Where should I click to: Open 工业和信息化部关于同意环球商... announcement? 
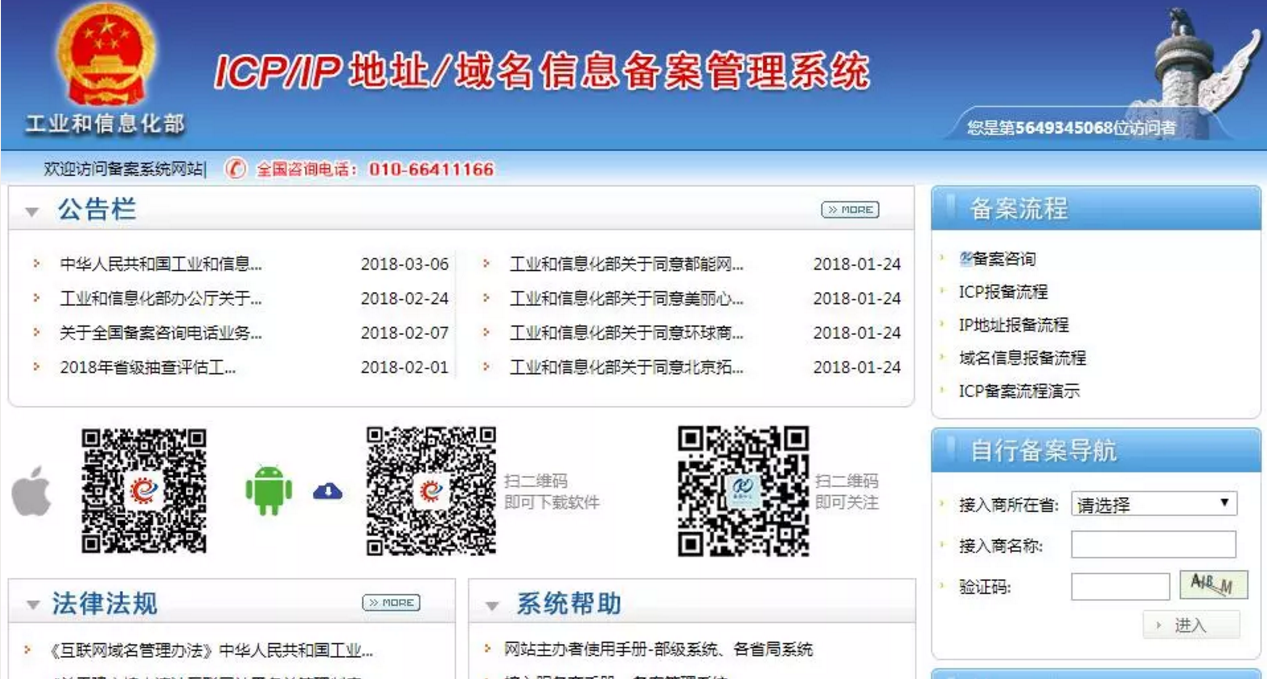(x=627, y=333)
